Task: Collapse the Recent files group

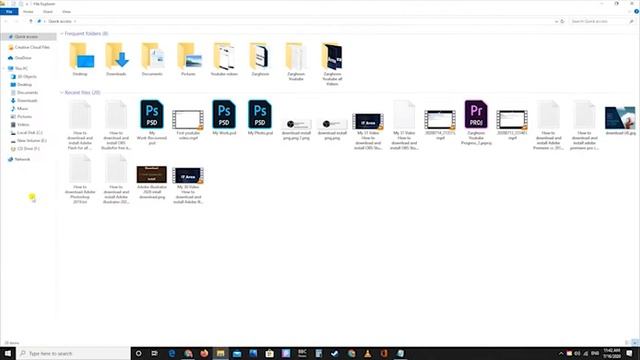Action: click(62, 93)
